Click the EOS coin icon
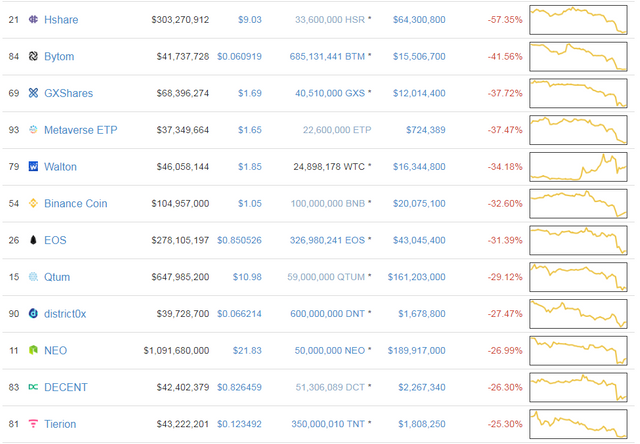The image size is (640, 444). [x=34, y=240]
